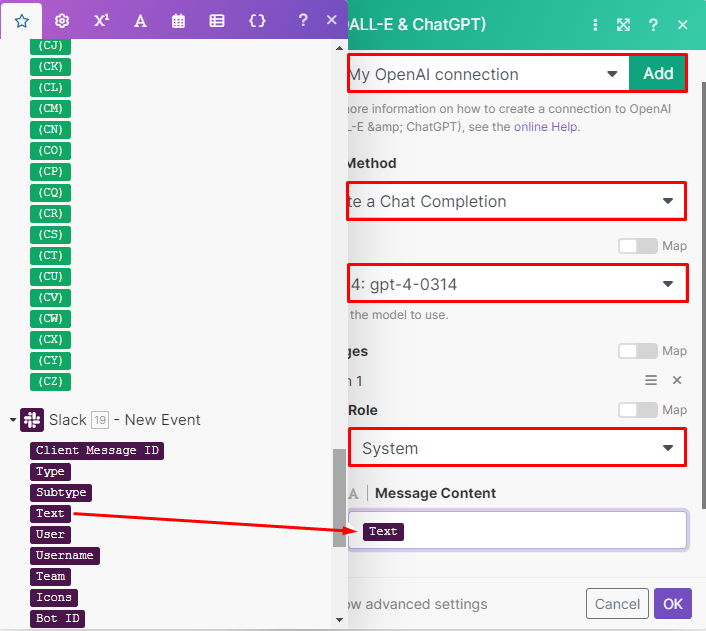Open the math functions tab
Viewport: 706px width, 631px height.
point(101,21)
